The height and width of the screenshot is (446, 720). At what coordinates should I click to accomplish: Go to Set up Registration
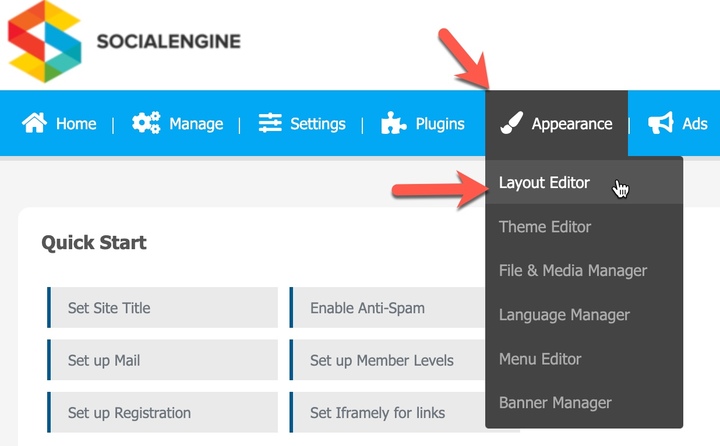tap(163, 412)
